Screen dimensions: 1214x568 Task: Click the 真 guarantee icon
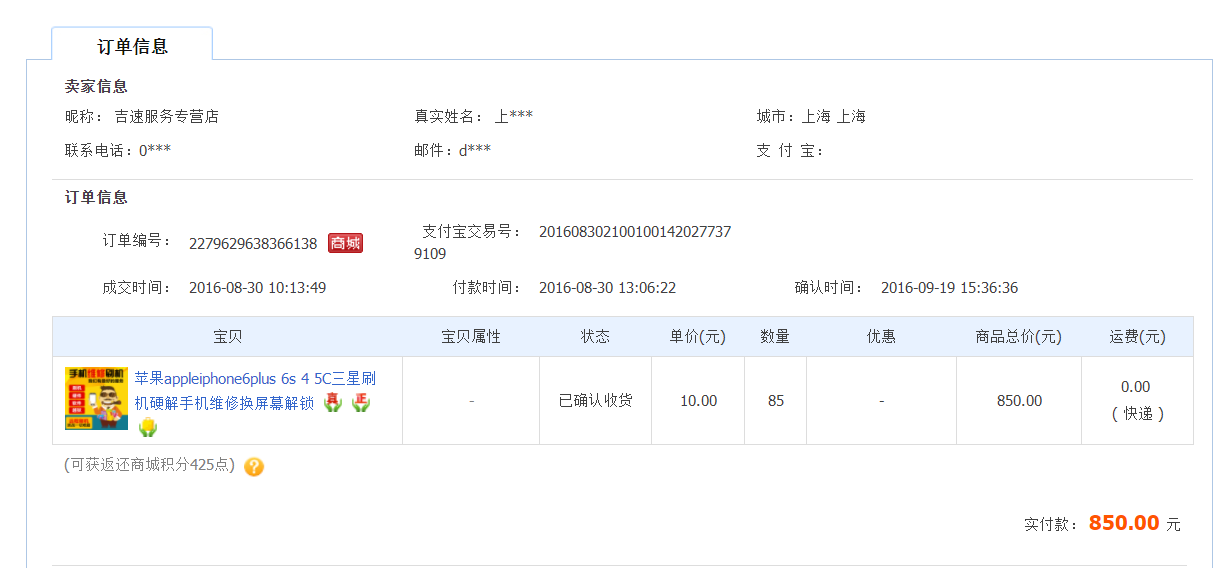click(x=333, y=403)
